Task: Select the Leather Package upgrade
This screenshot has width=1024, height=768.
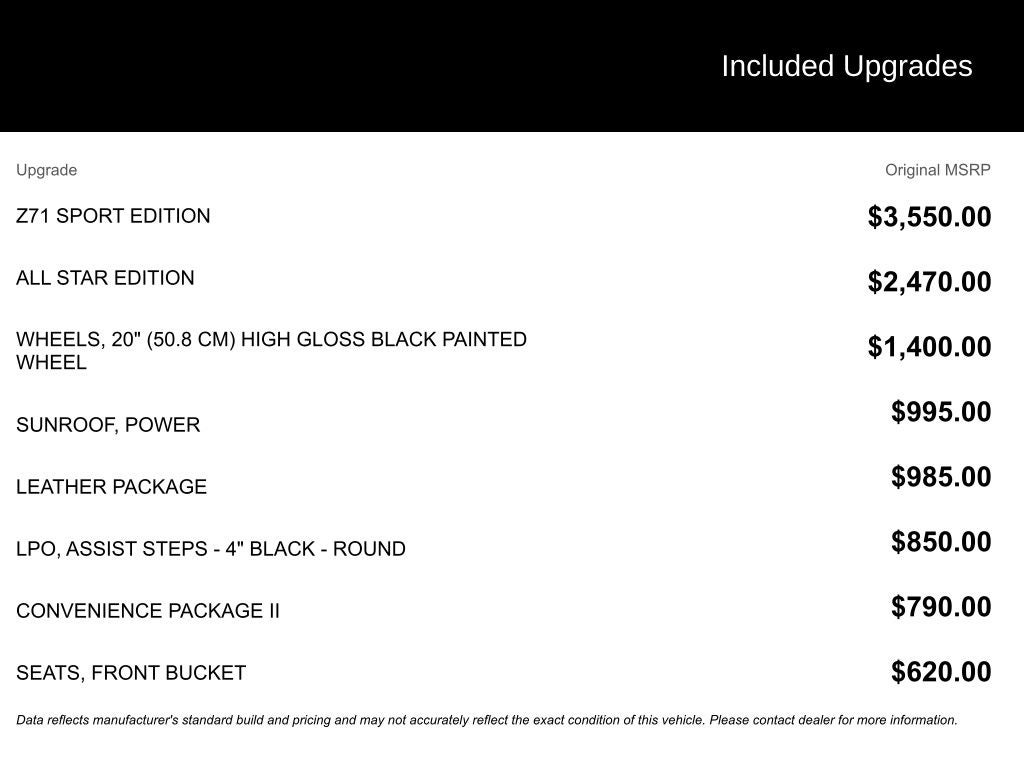Action: (x=111, y=487)
